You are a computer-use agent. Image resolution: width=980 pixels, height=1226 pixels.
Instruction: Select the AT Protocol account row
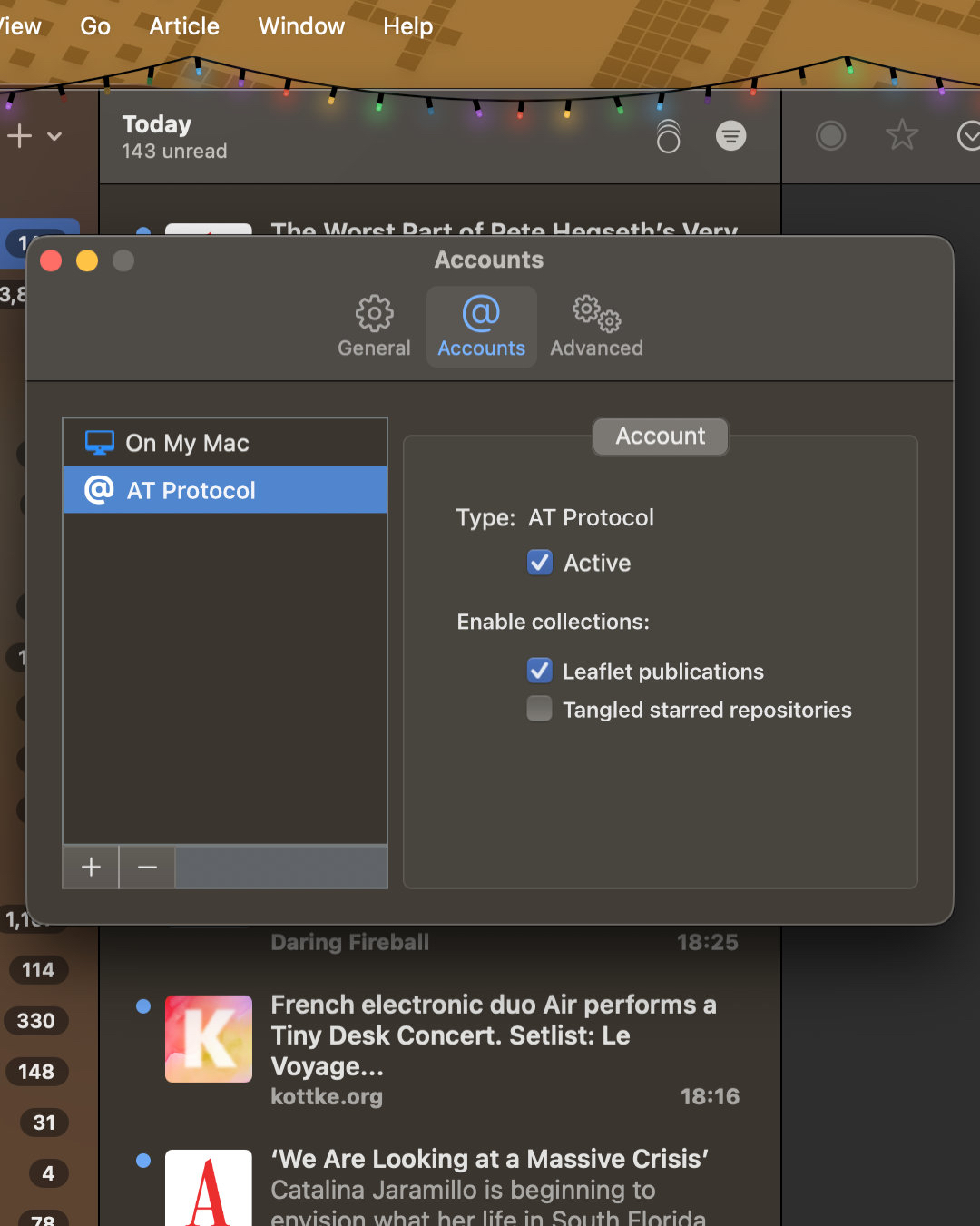224,490
